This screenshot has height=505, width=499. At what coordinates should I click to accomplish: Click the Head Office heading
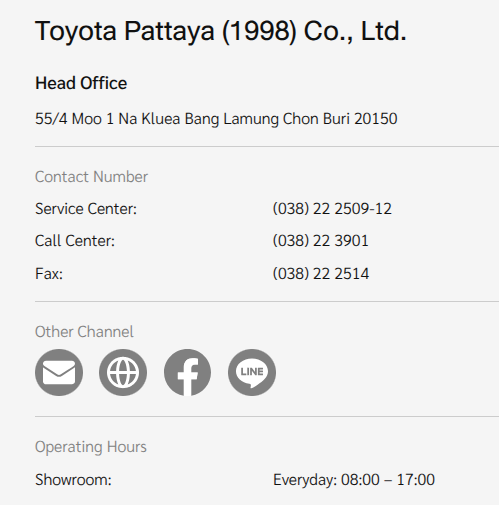81,83
